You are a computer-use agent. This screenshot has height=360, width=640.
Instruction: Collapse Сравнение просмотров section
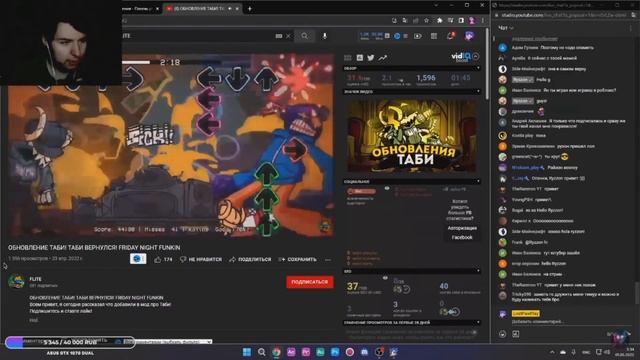click(x=478, y=322)
